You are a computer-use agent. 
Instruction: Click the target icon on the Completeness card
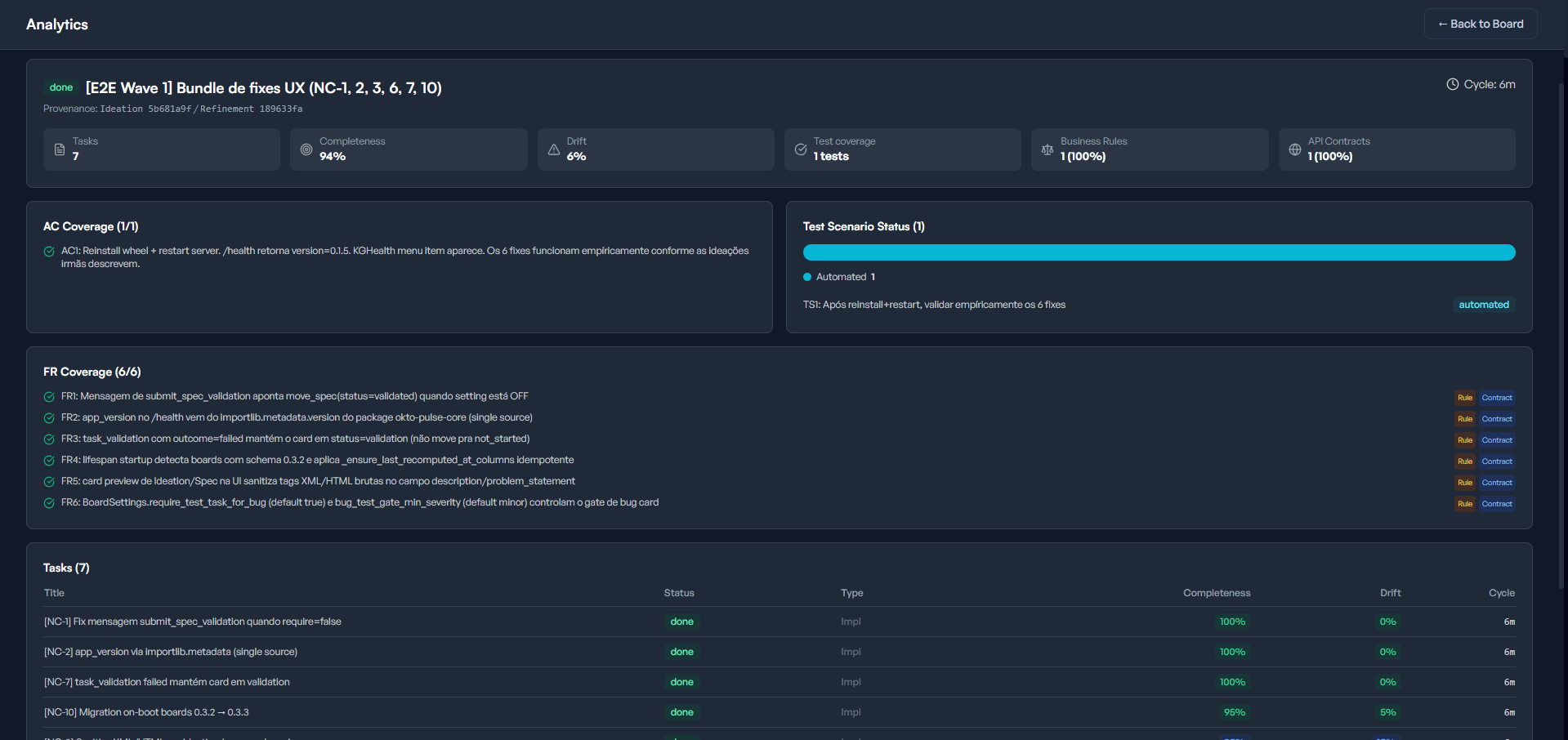click(306, 149)
